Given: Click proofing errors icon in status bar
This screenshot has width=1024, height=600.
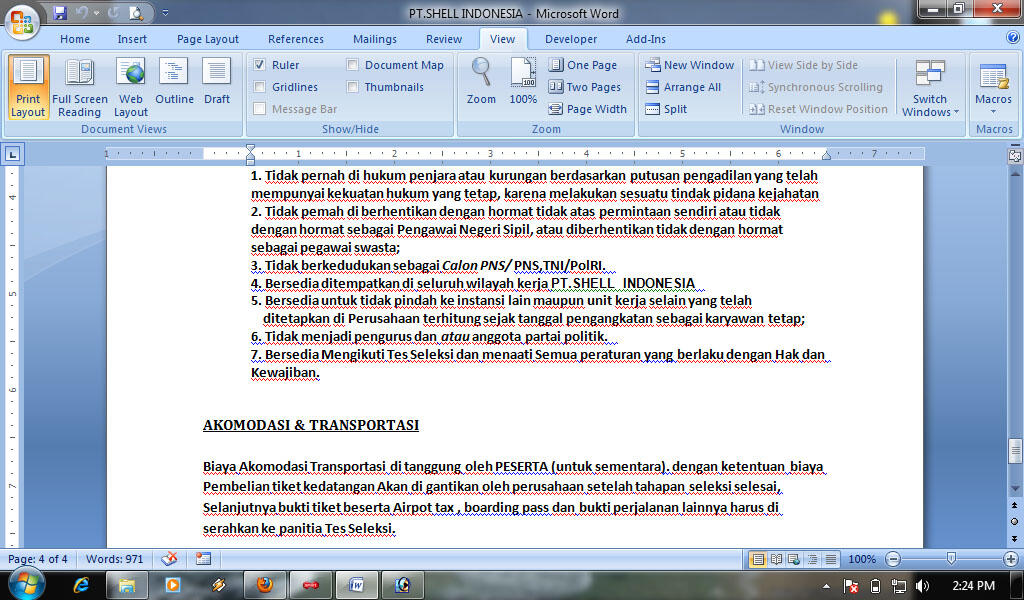Looking at the screenshot, I should click(x=169, y=559).
